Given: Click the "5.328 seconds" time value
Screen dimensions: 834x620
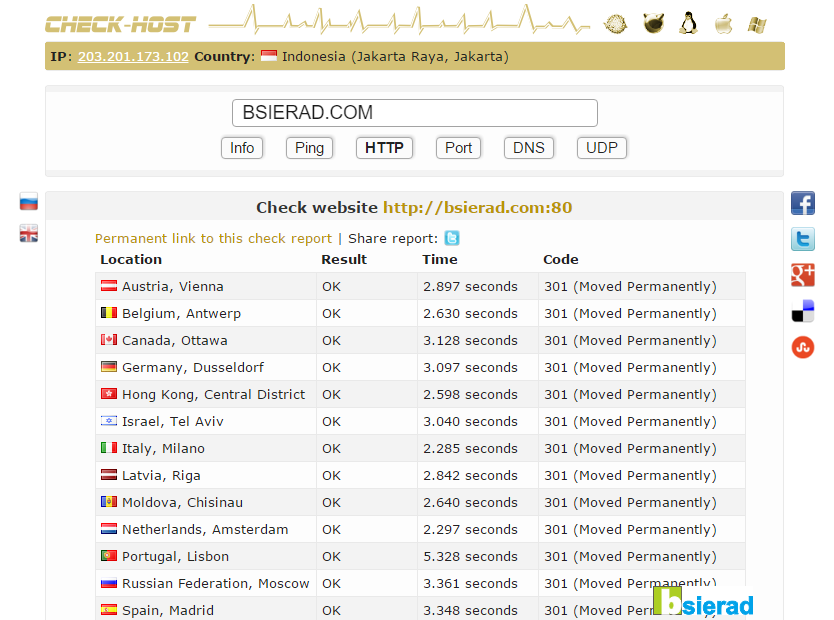Looking at the screenshot, I should [x=470, y=556].
